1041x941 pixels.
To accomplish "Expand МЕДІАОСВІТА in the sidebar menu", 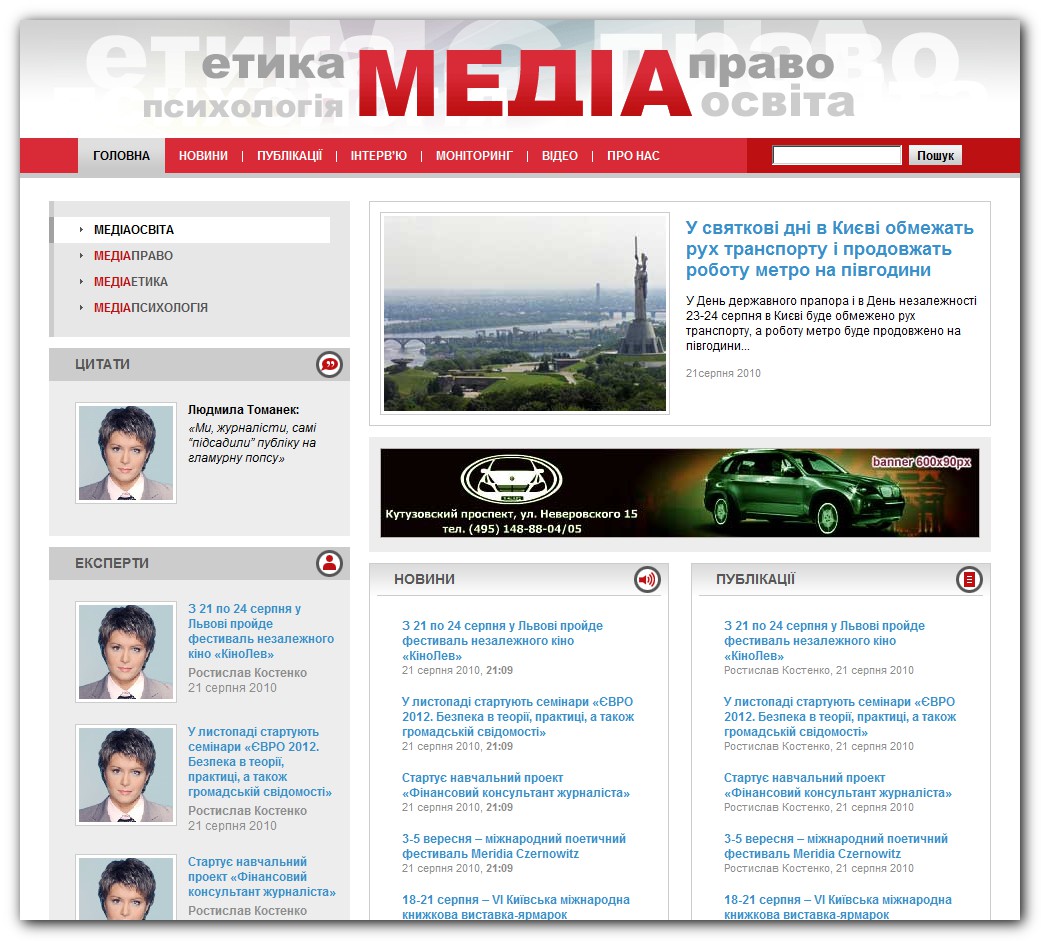I will coord(134,229).
